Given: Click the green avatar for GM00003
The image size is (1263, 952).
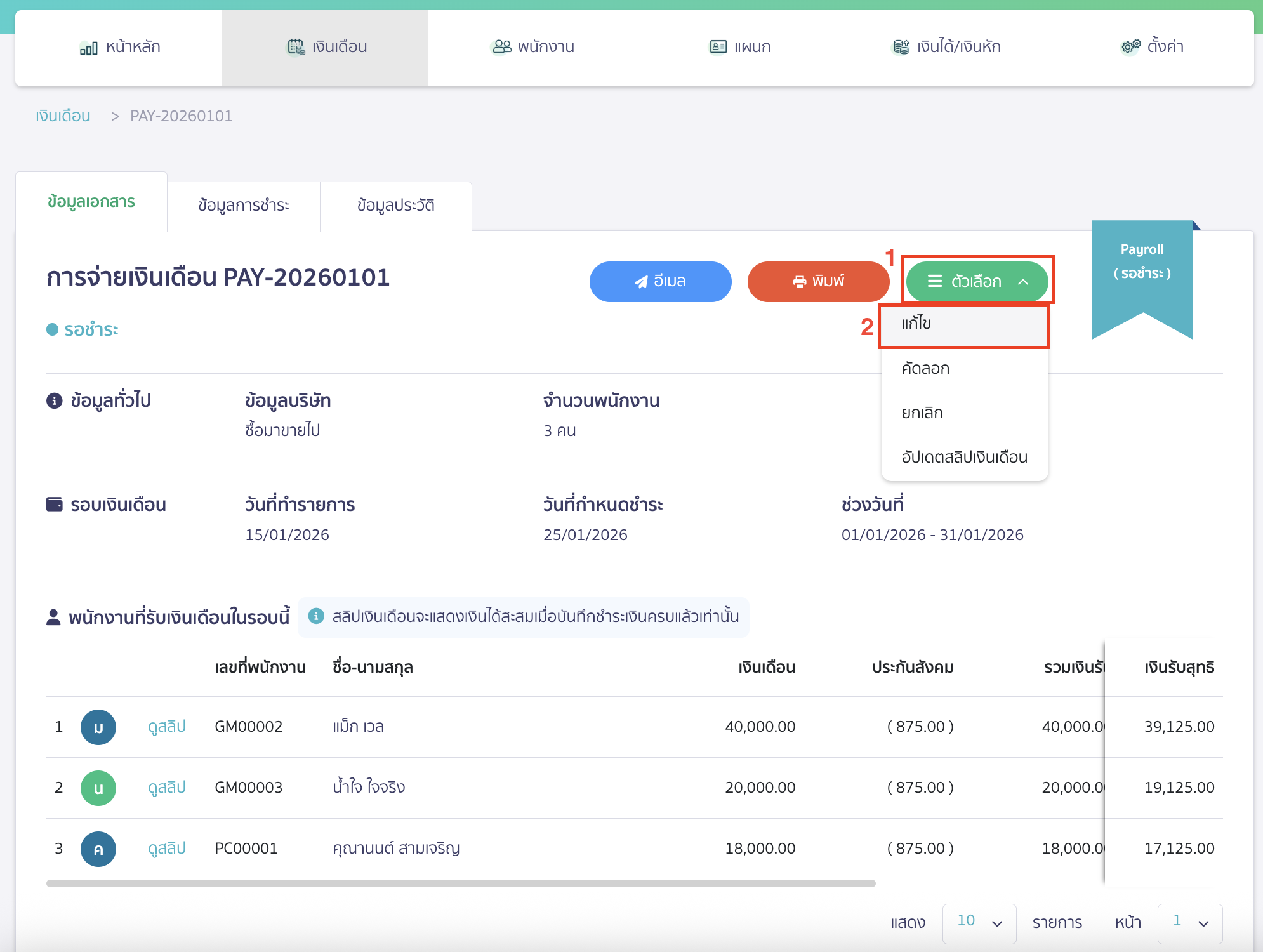Looking at the screenshot, I should (x=98, y=788).
